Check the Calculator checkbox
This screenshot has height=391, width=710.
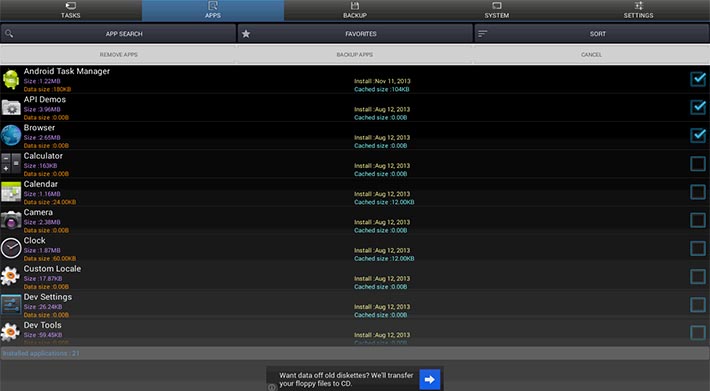click(x=698, y=163)
